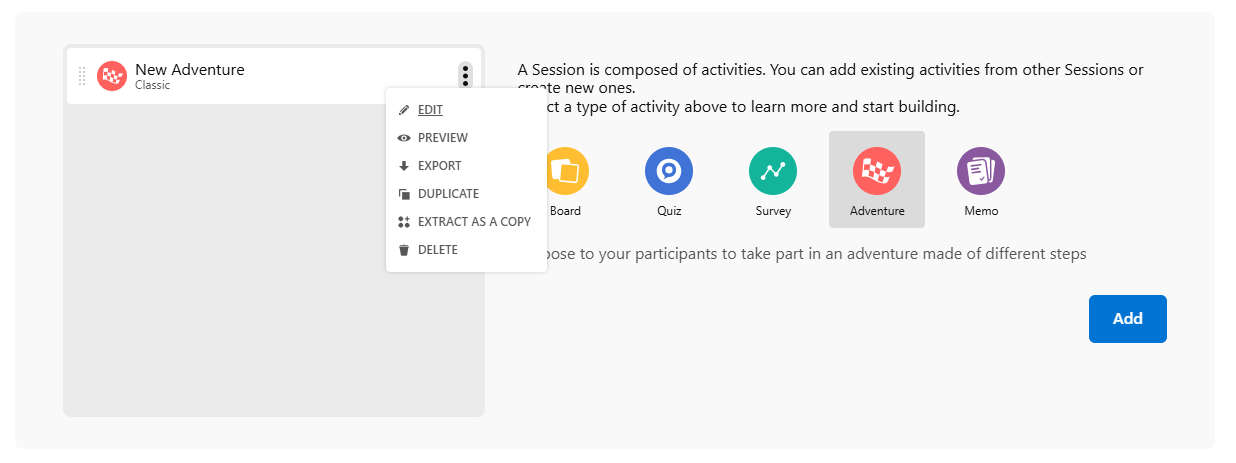Select Duplicate in the activity menu
1236x463 pixels.
tap(448, 194)
